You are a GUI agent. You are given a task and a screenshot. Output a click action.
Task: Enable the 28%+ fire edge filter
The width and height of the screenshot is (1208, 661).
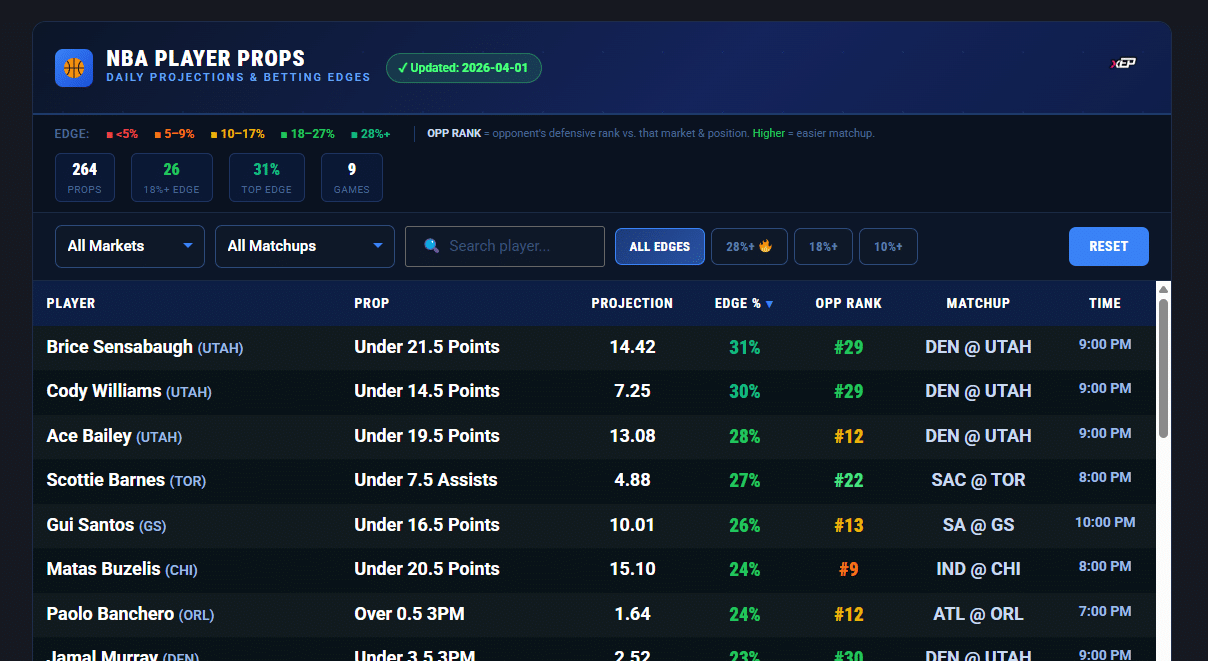click(x=749, y=247)
